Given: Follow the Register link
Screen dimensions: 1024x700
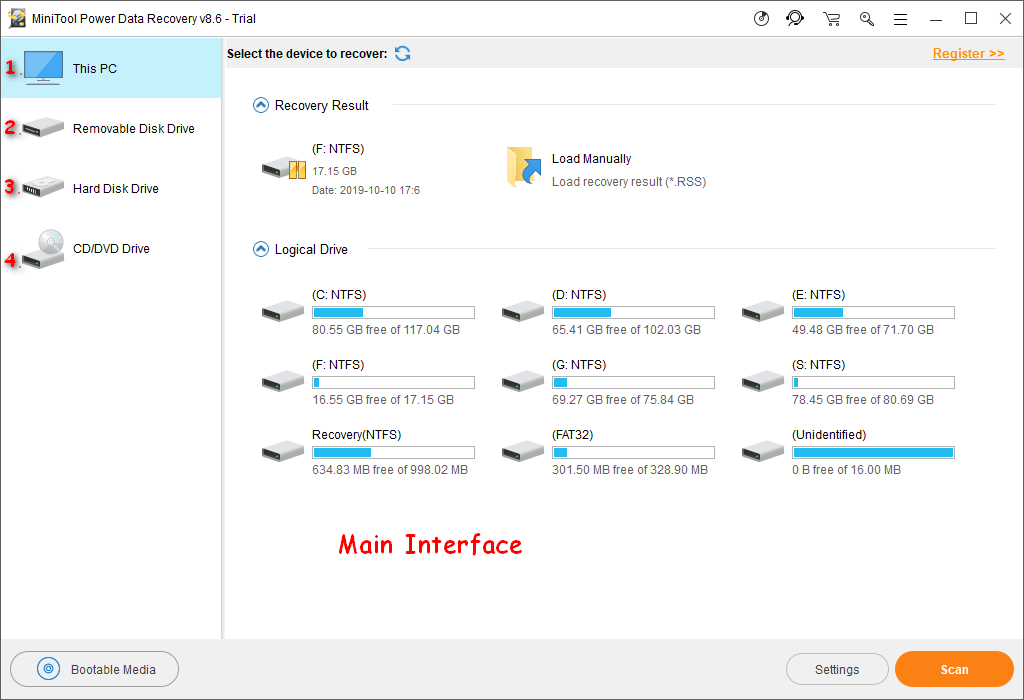Looking at the screenshot, I should [968, 54].
